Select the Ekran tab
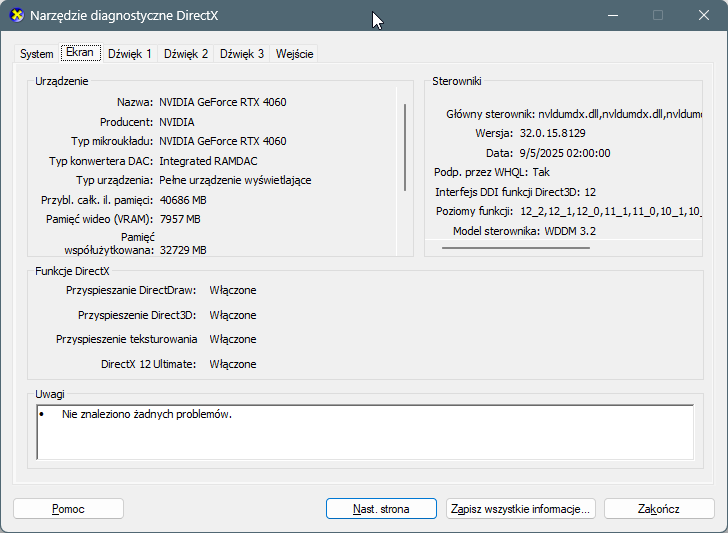Image resolution: width=728 pixels, height=533 pixels. 79,53
